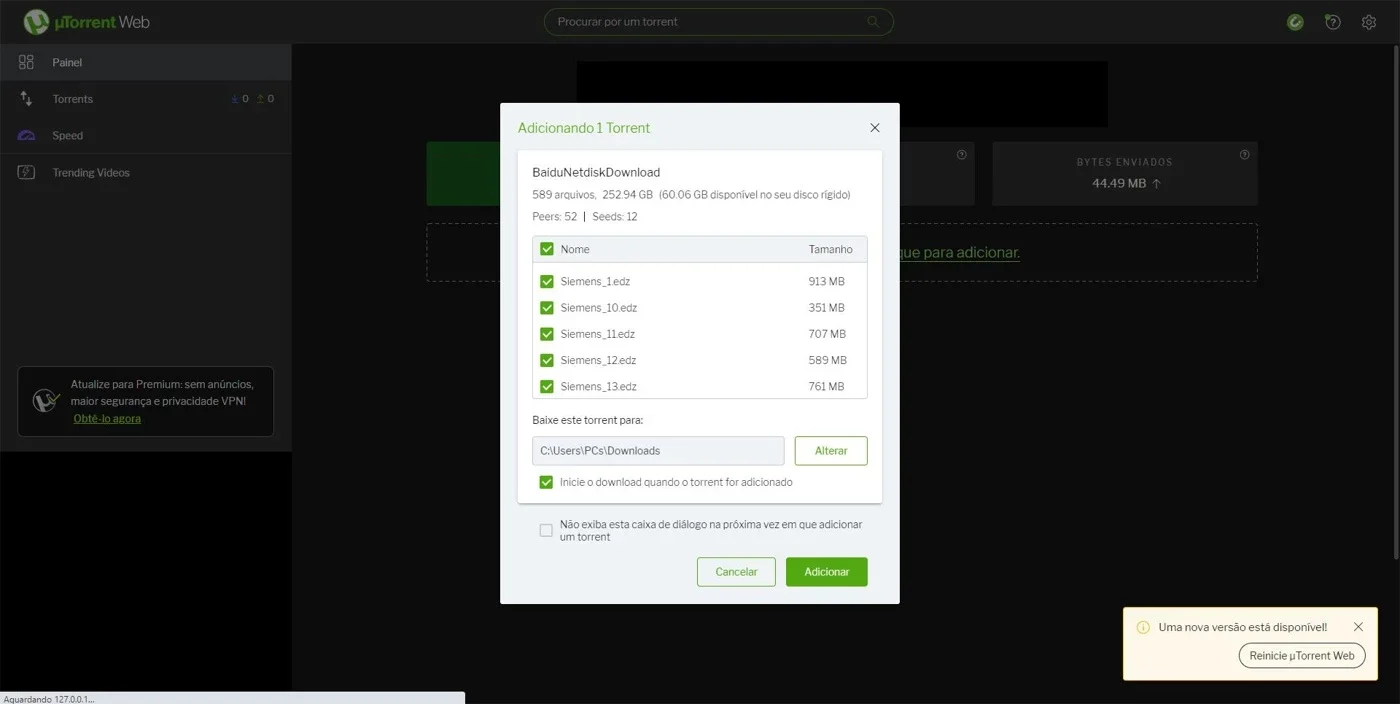Click the upload count in Torrents row

(x=265, y=99)
